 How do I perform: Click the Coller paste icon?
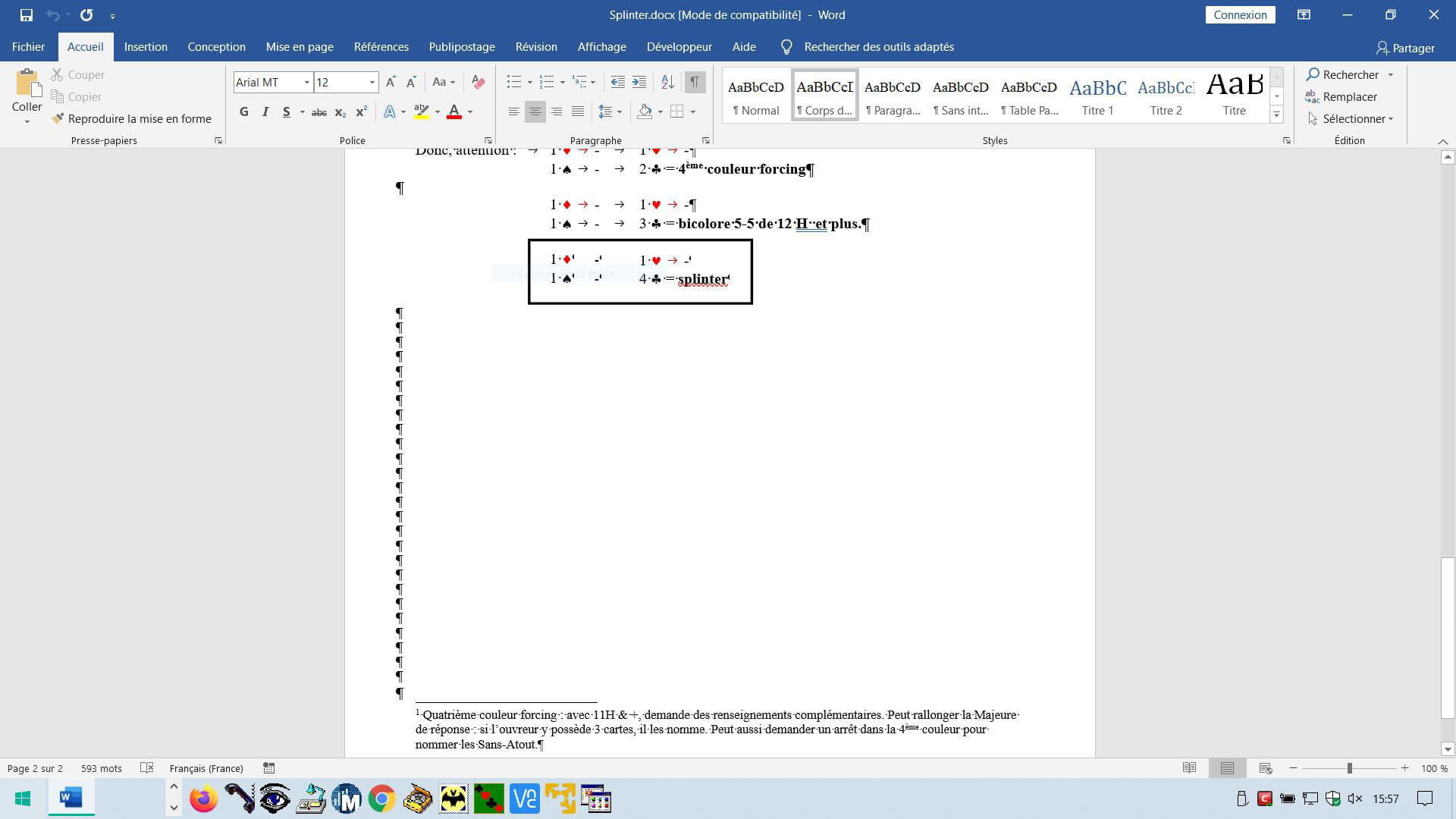27,83
